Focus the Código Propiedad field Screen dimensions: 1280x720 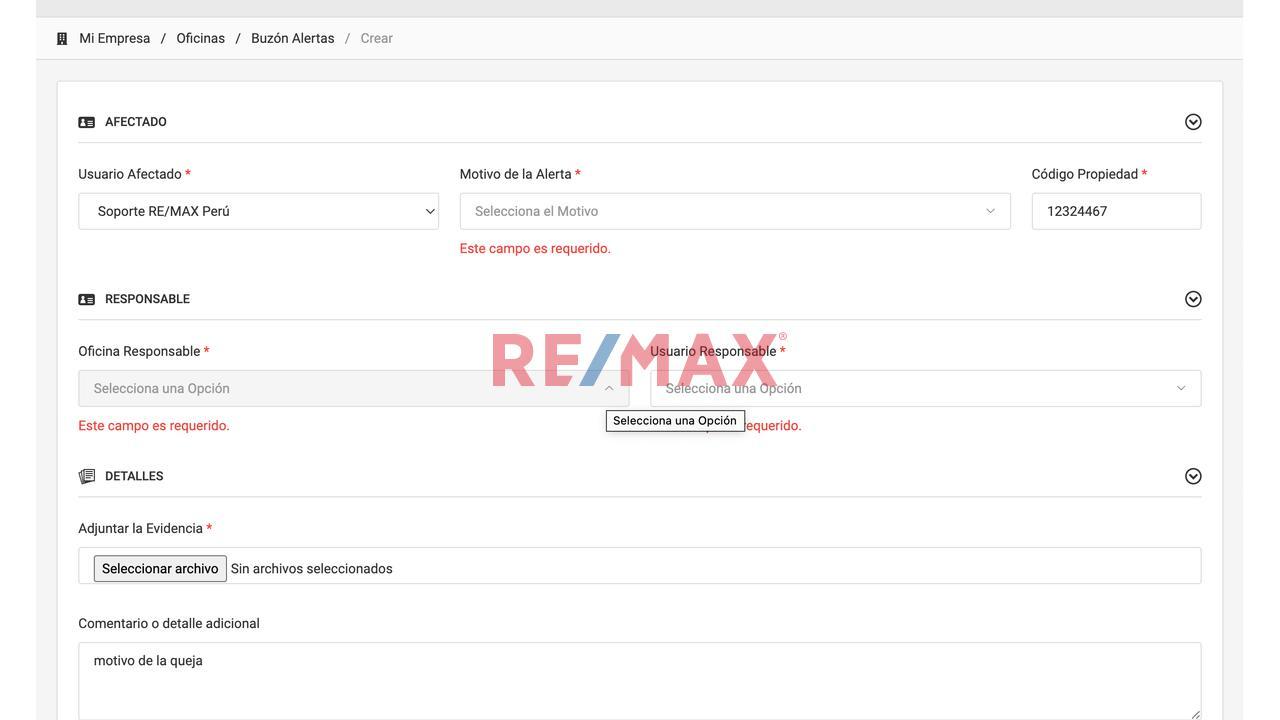pos(1116,211)
